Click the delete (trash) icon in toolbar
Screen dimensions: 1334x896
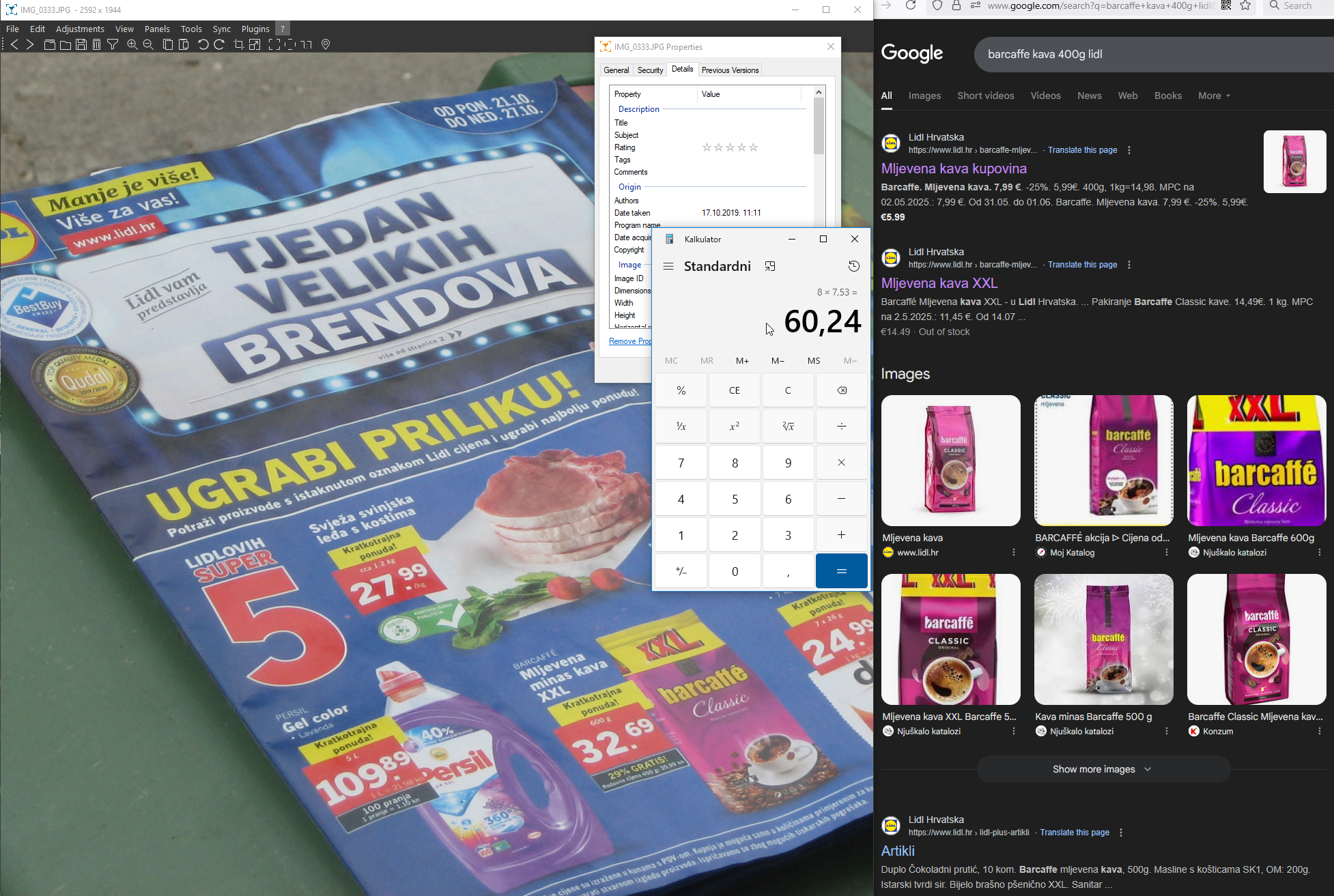(97, 44)
